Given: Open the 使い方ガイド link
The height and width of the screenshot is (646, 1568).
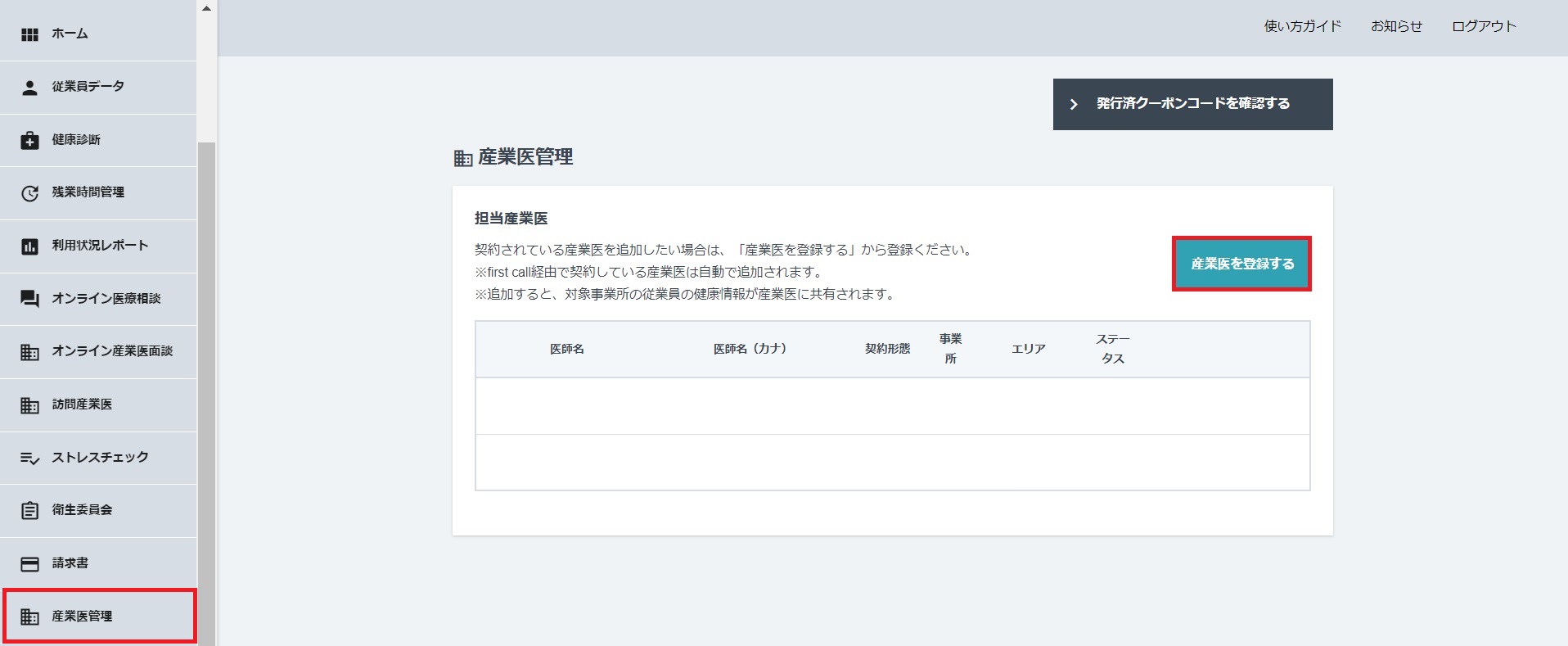Looking at the screenshot, I should pos(1302,26).
